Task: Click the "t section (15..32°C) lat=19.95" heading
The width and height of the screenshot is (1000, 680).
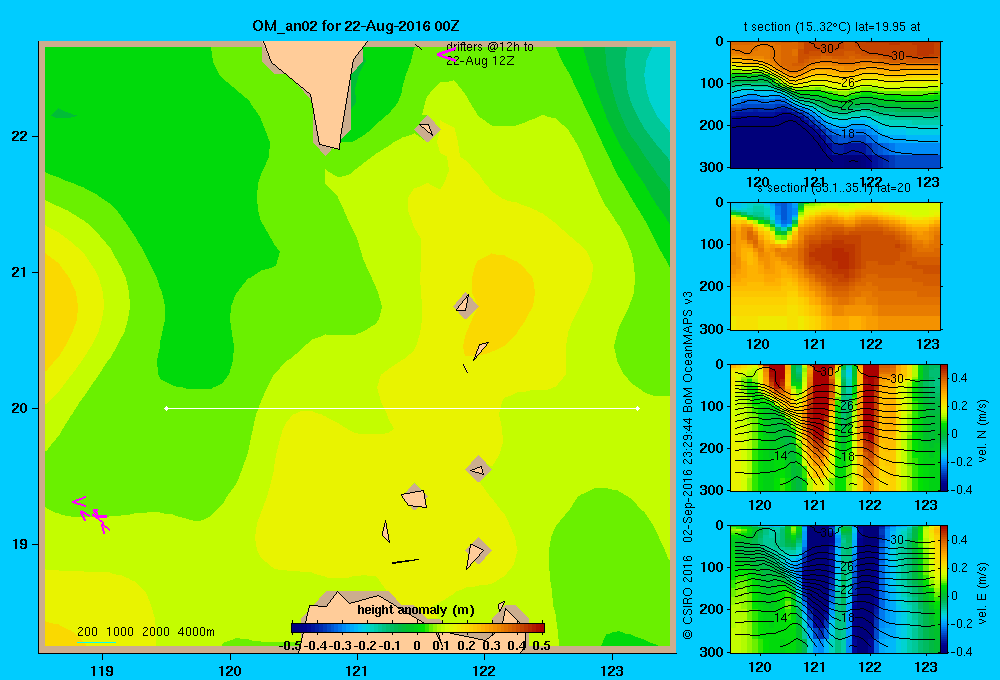Action: [x=831, y=27]
